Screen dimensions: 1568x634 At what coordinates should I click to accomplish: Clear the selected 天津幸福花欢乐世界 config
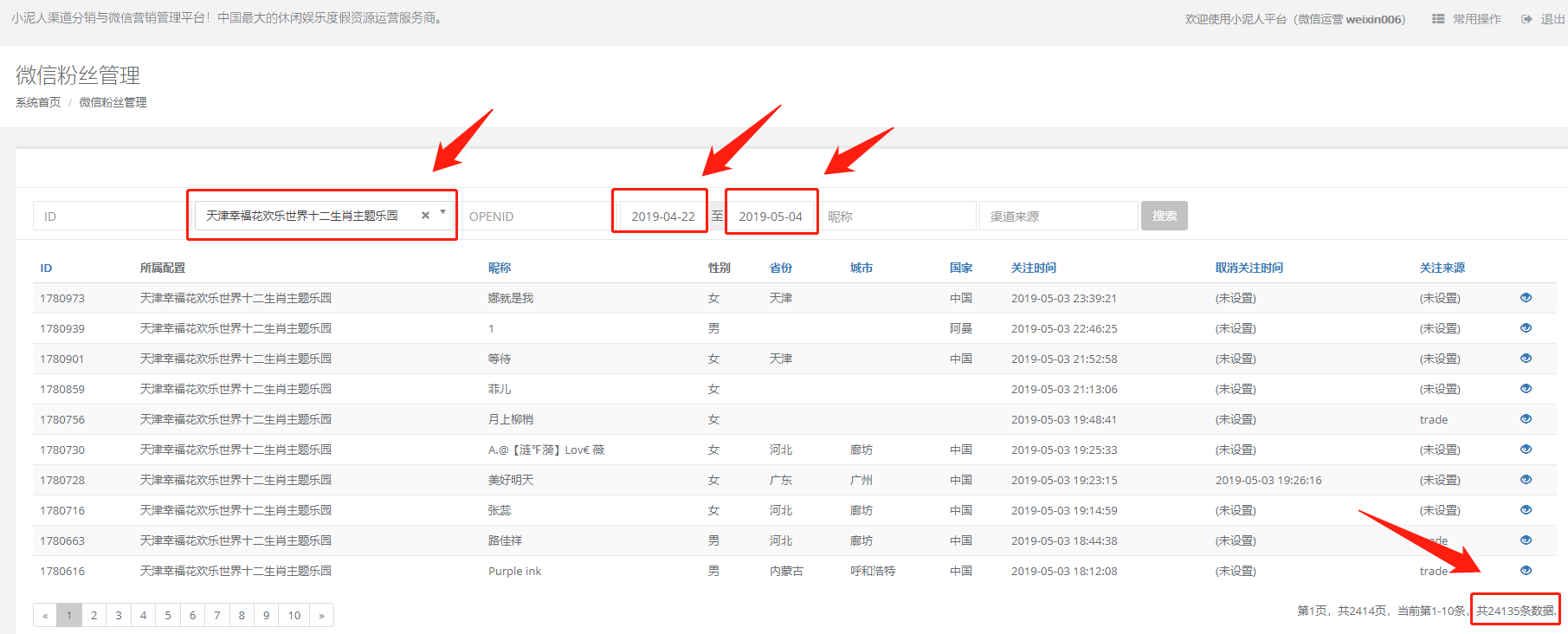[425, 216]
